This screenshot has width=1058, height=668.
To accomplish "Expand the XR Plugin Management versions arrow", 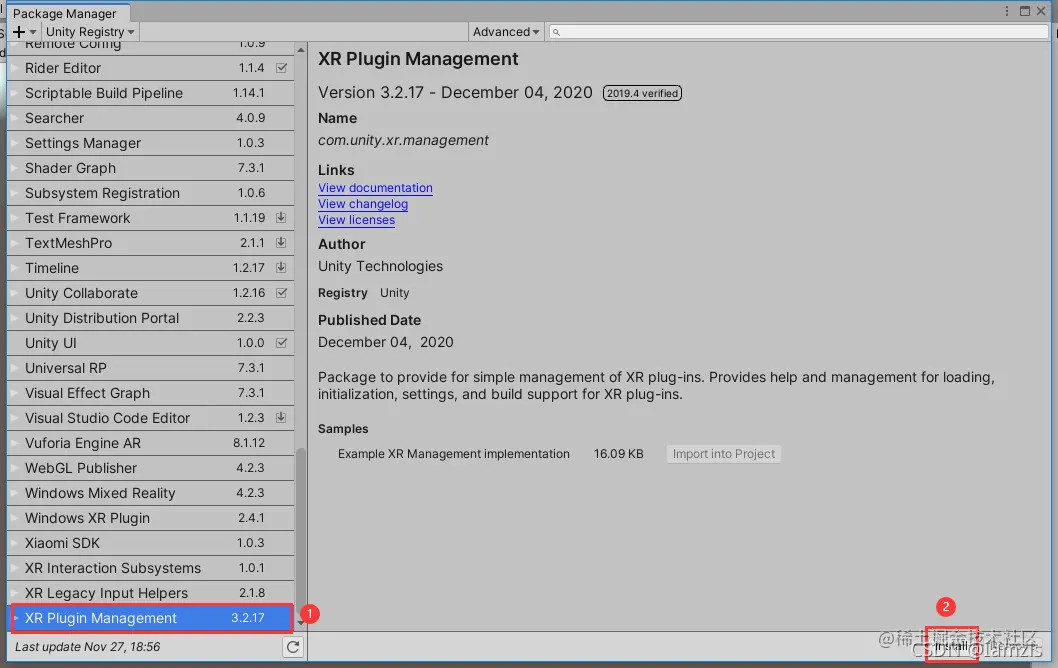I will click(x=16, y=617).
